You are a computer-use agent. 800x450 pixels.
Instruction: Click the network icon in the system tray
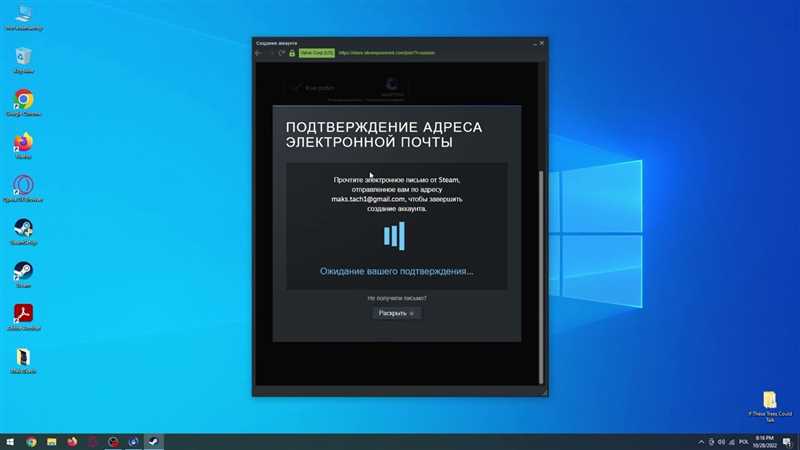click(732, 442)
